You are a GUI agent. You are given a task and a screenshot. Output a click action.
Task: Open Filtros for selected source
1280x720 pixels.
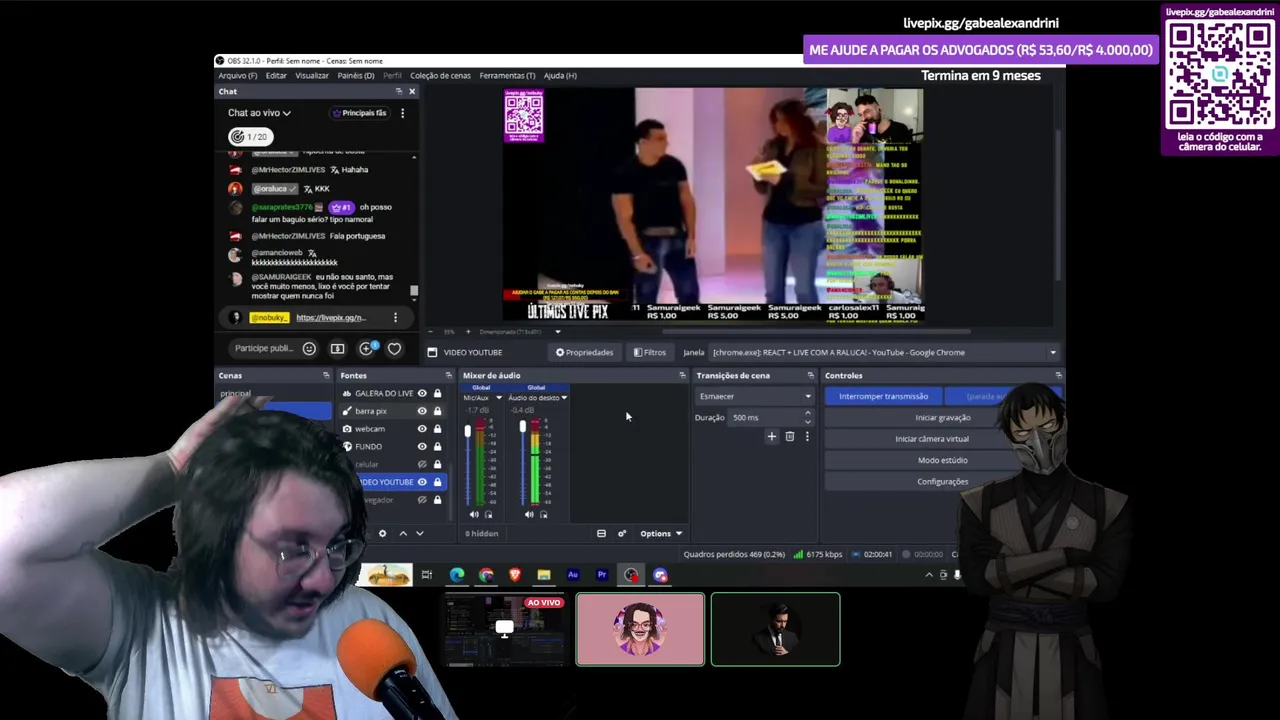click(x=650, y=352)
